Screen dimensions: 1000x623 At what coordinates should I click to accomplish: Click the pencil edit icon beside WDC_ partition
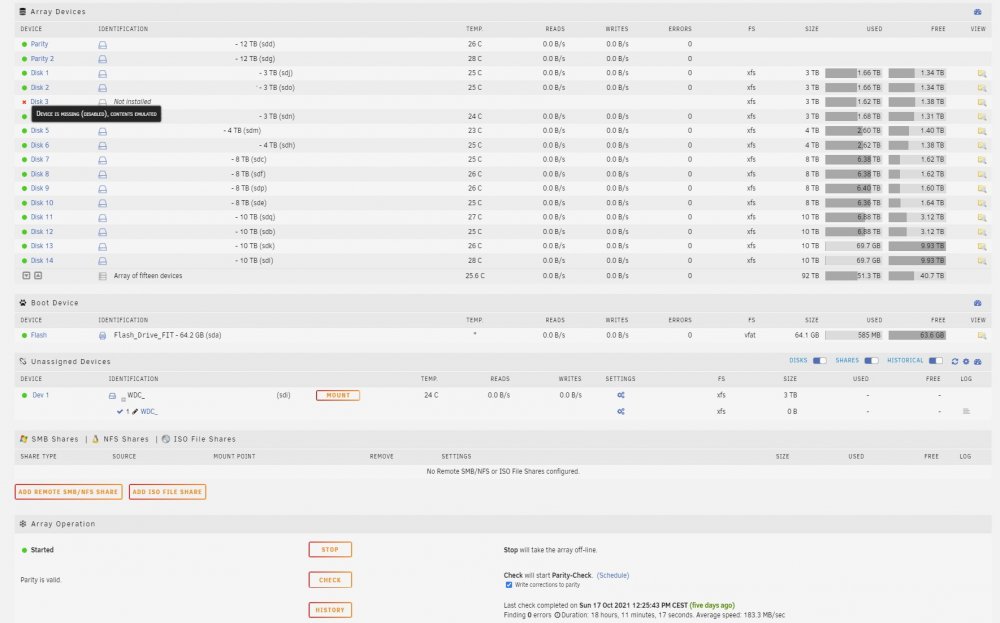click(135, 412)
